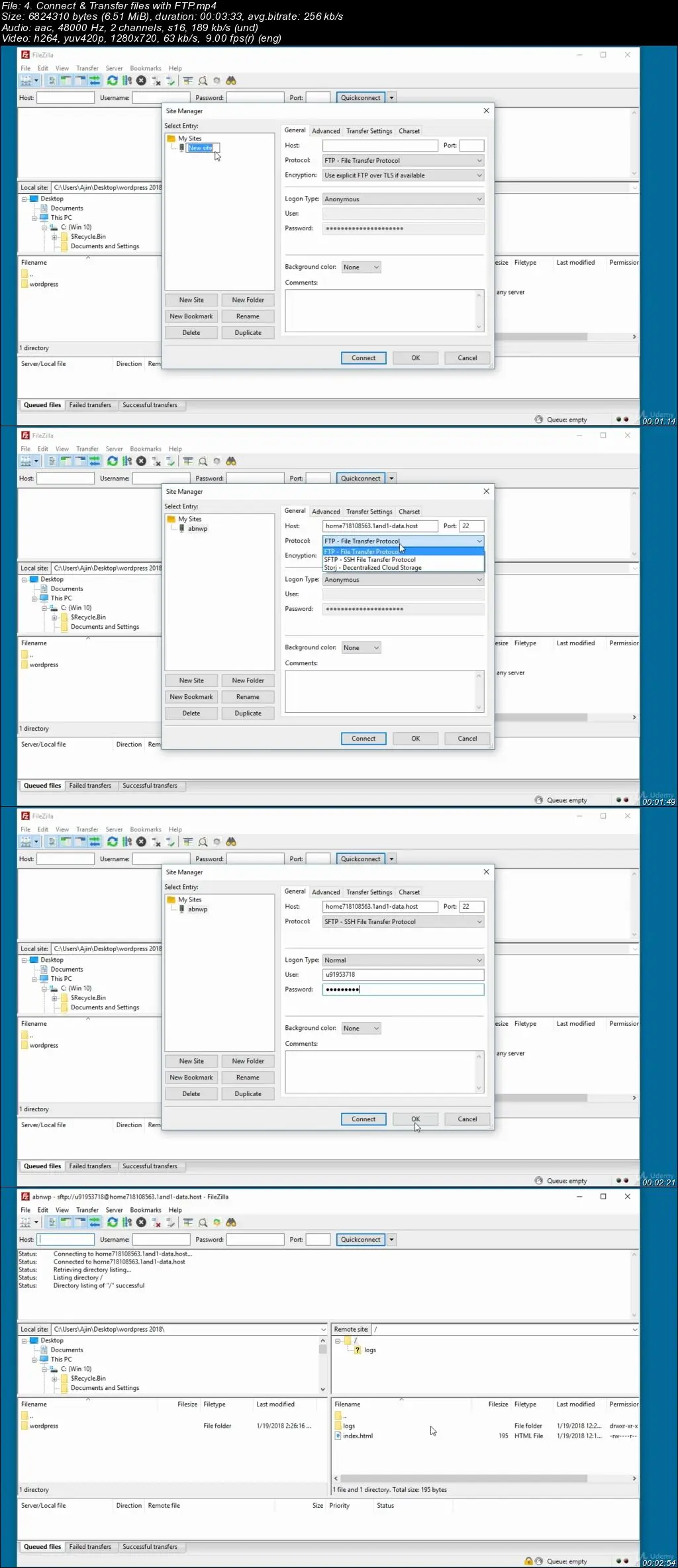Open directory listing filters icon in abnwp window
The image size is (678, 1568).
pyautogui.click(x=188, y=1222)
